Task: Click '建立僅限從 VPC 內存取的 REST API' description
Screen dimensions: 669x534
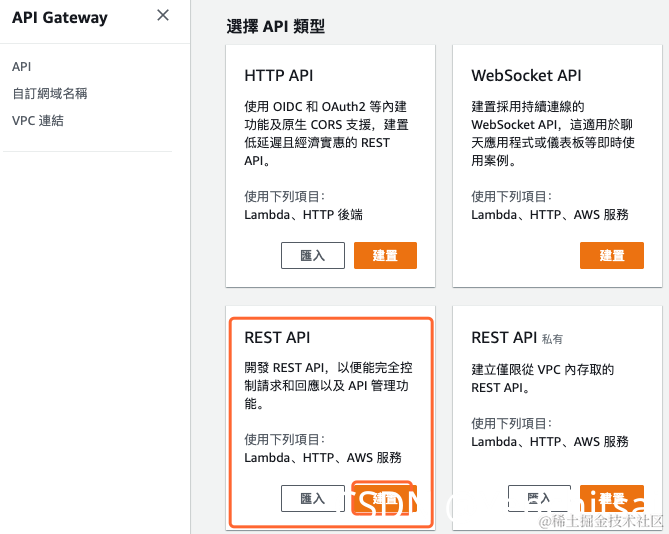Action: click(542, 378)
